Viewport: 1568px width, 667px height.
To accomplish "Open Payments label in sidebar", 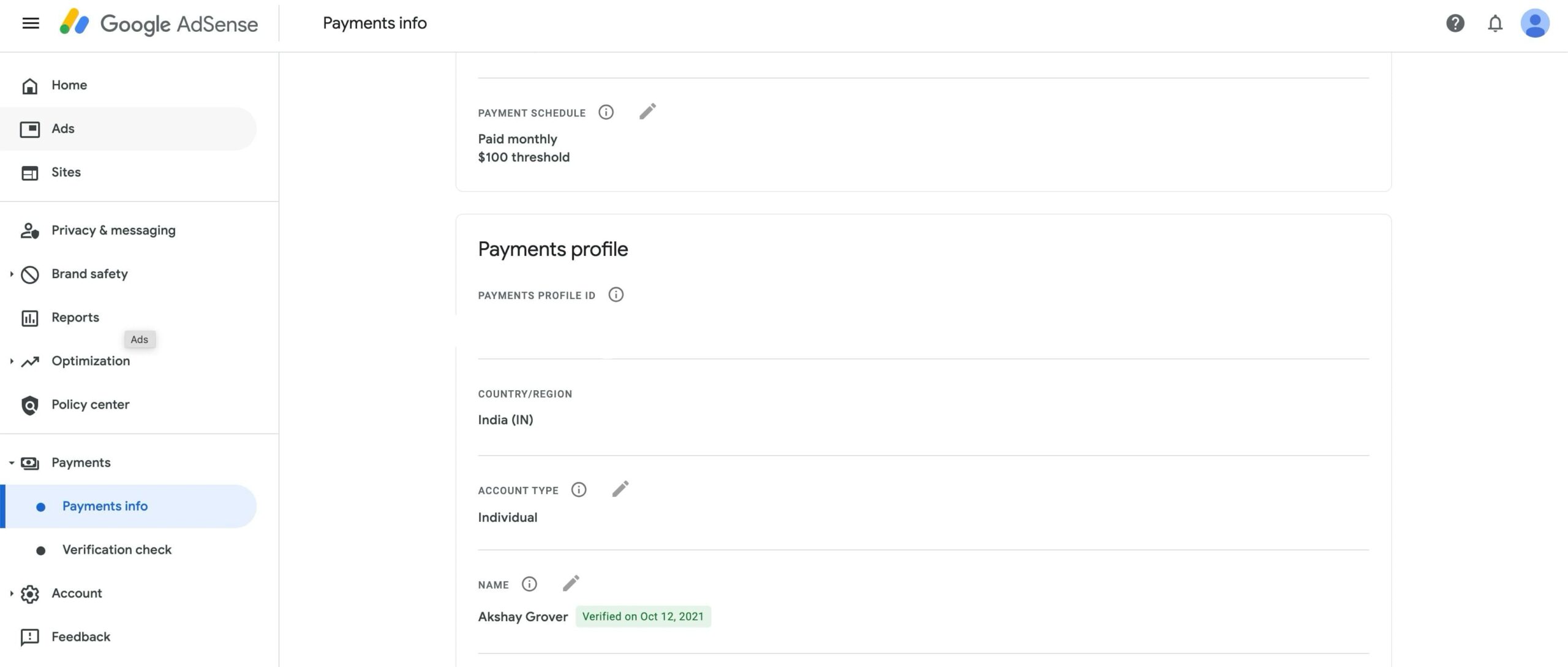I will pos(81,462).
